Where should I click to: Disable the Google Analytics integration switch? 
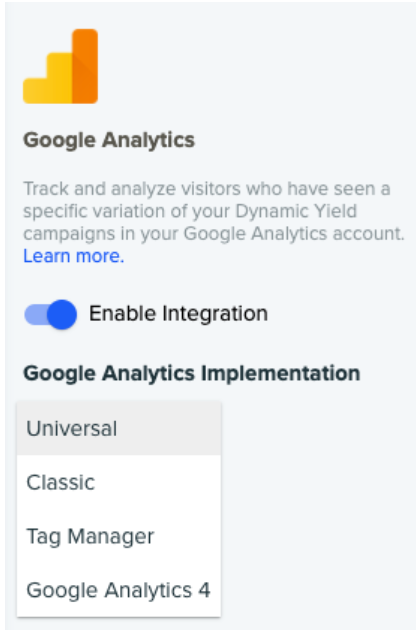coord(51,314)
